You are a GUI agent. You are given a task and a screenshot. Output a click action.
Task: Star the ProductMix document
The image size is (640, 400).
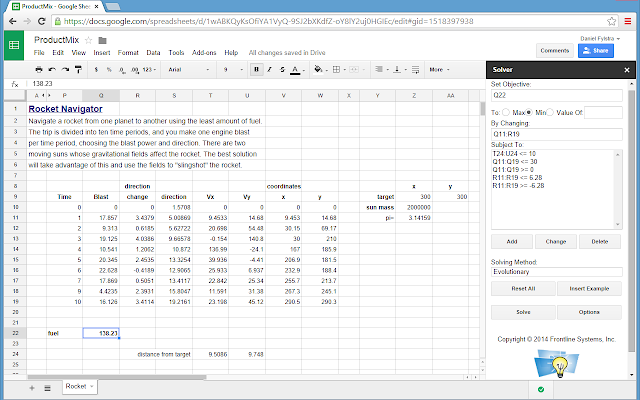88,40
